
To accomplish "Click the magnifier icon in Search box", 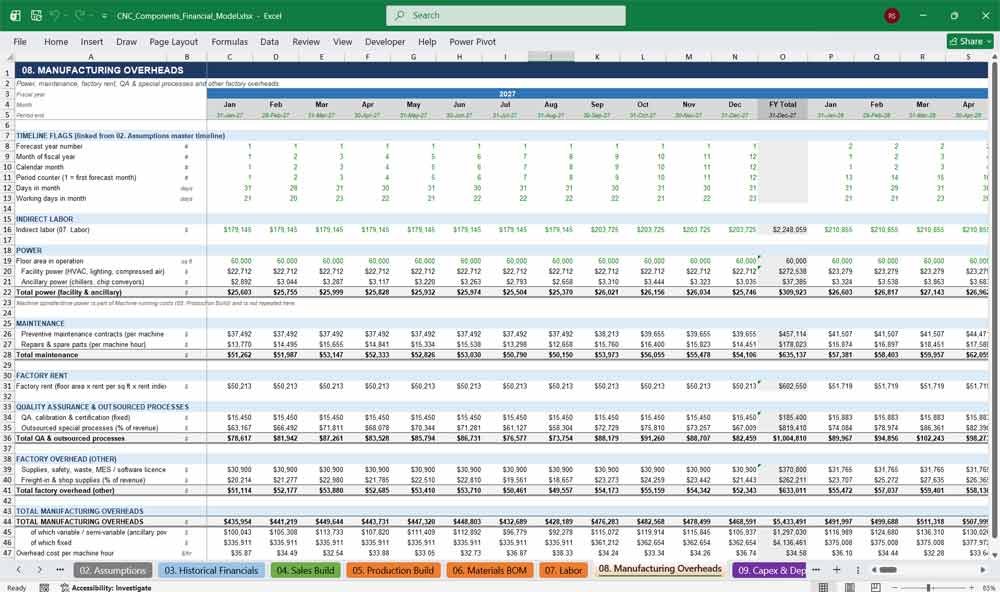I will tap(400, 15).
